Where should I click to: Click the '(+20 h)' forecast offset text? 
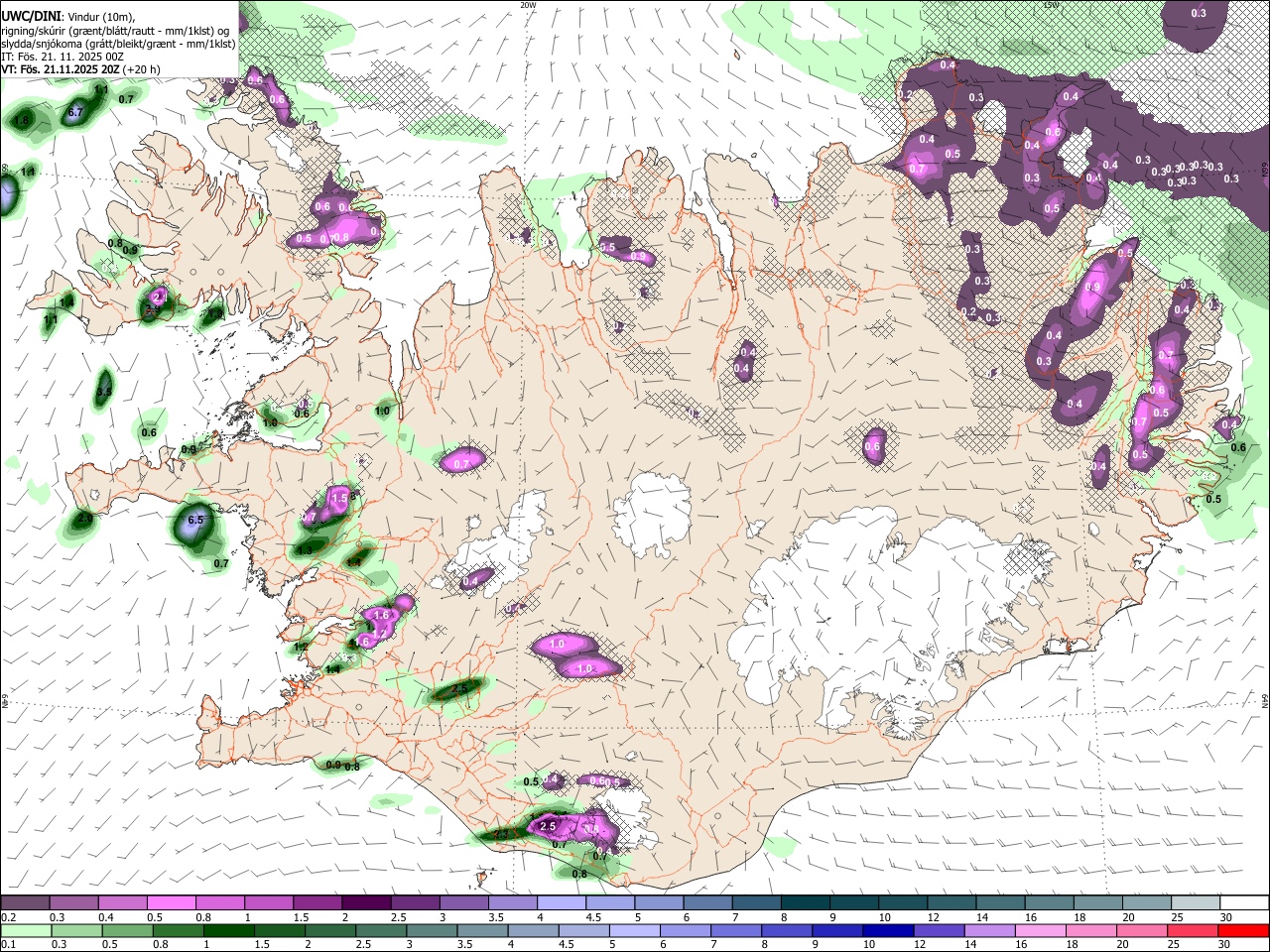140,69
